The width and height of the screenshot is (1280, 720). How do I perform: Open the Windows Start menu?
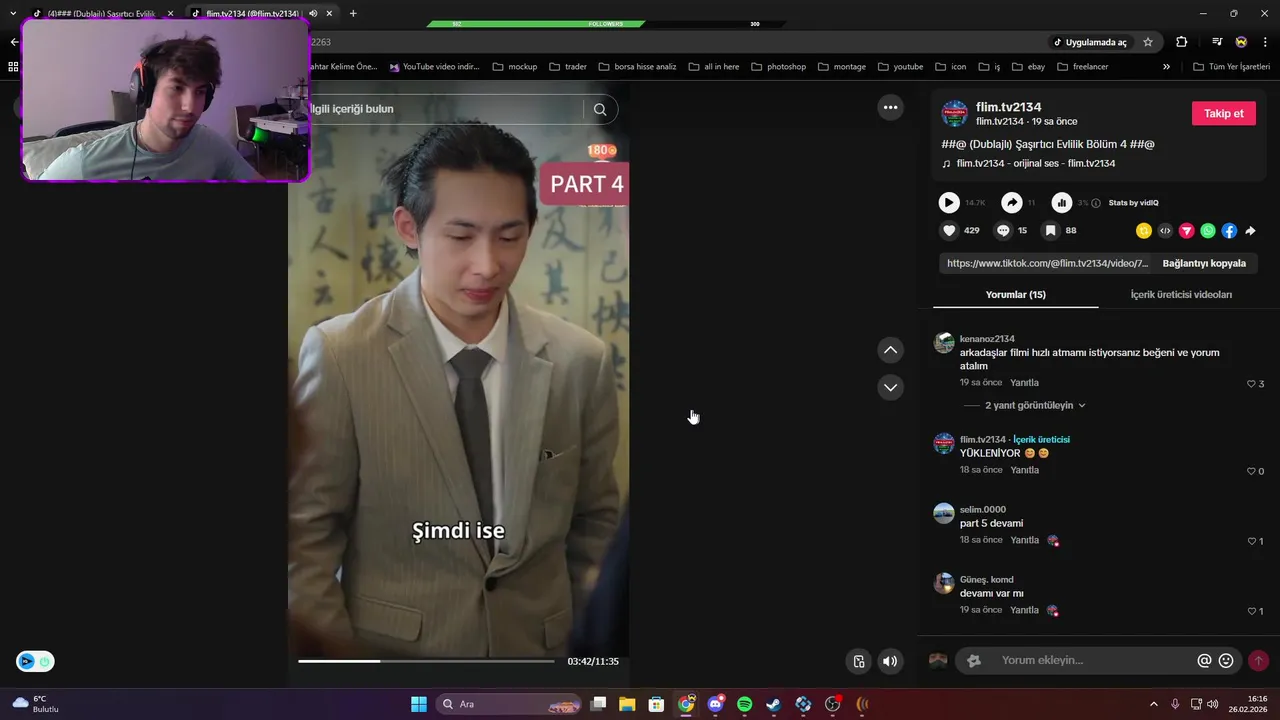pos(419,704)
